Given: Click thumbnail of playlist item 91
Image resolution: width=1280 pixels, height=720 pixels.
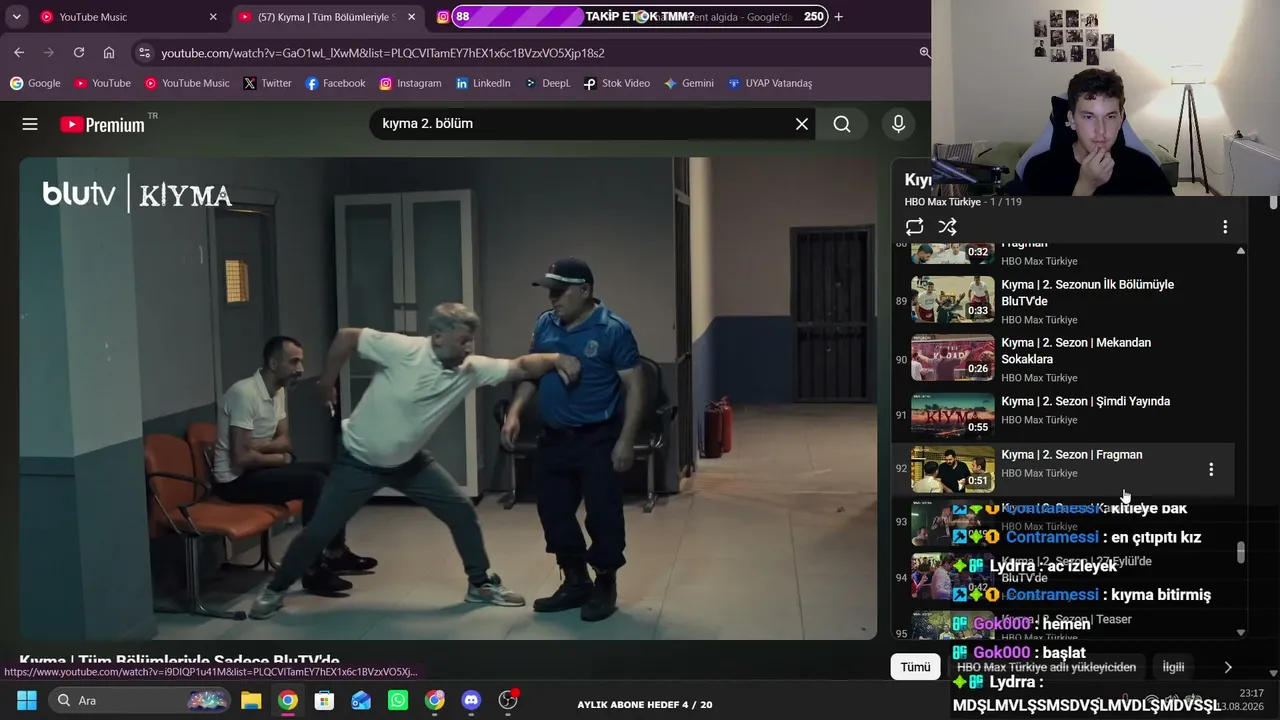Looking at the screenshot, I should tap(953, 415).
